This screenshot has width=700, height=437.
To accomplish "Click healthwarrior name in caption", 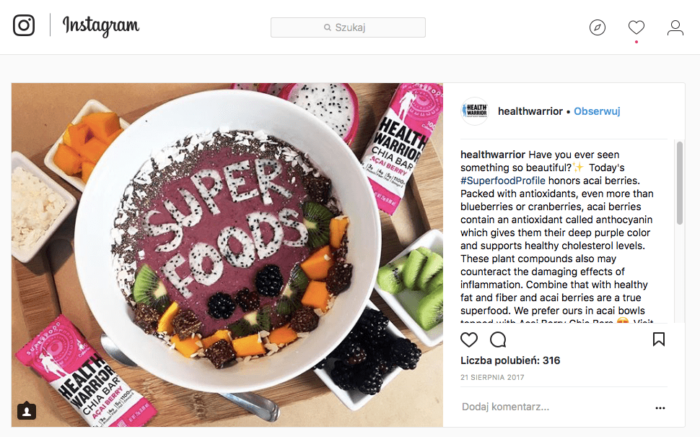I will (x=493, y=154).
